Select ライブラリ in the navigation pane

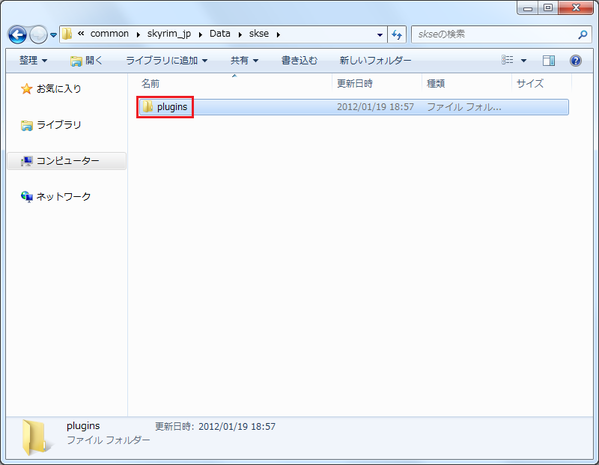click(51, 125)
